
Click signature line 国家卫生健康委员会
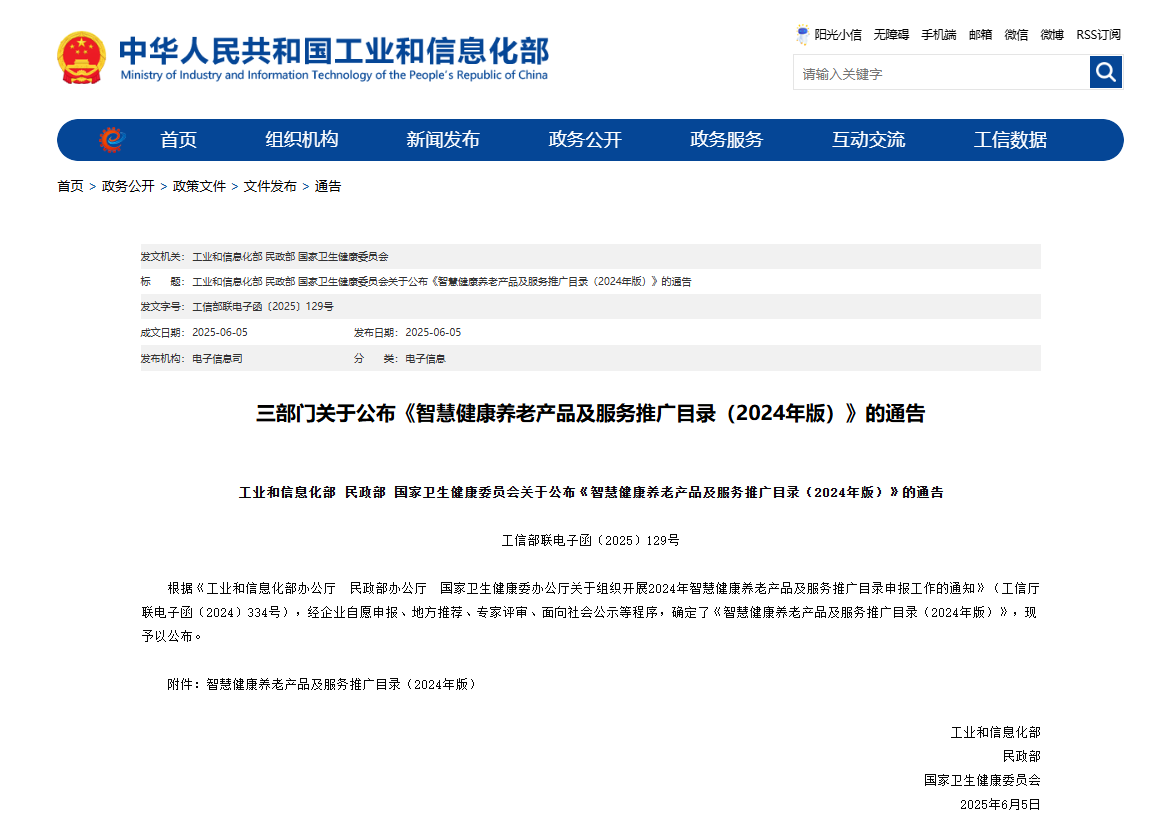[982, 780]
